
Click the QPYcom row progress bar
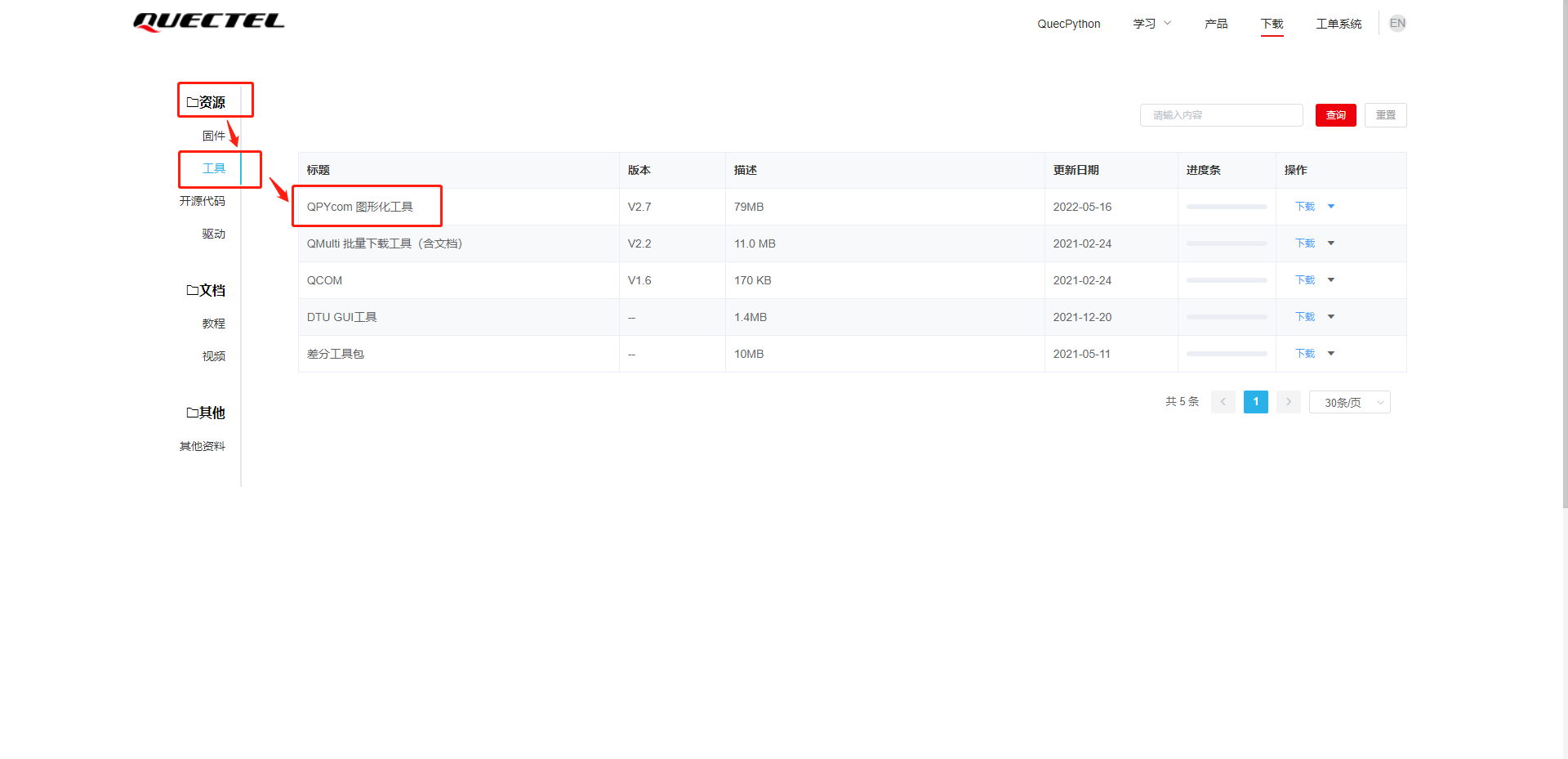[x=1227, y=207]
